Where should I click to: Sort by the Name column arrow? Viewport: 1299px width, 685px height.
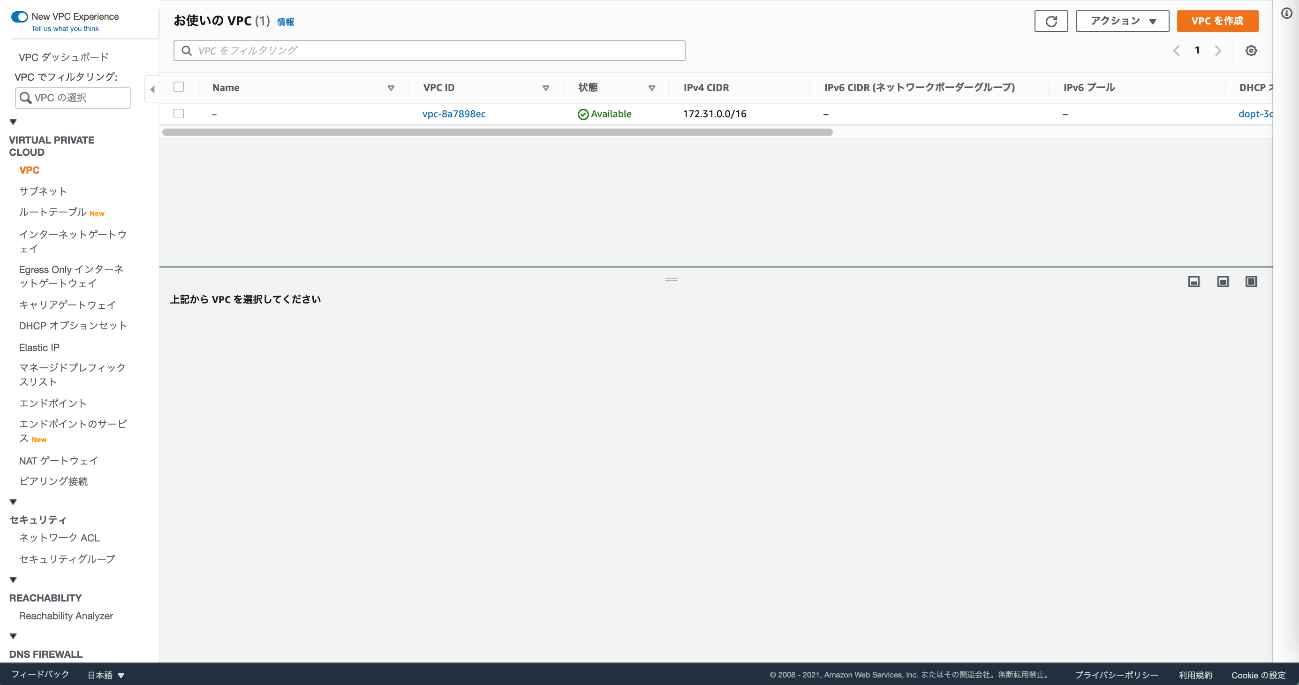391,88
